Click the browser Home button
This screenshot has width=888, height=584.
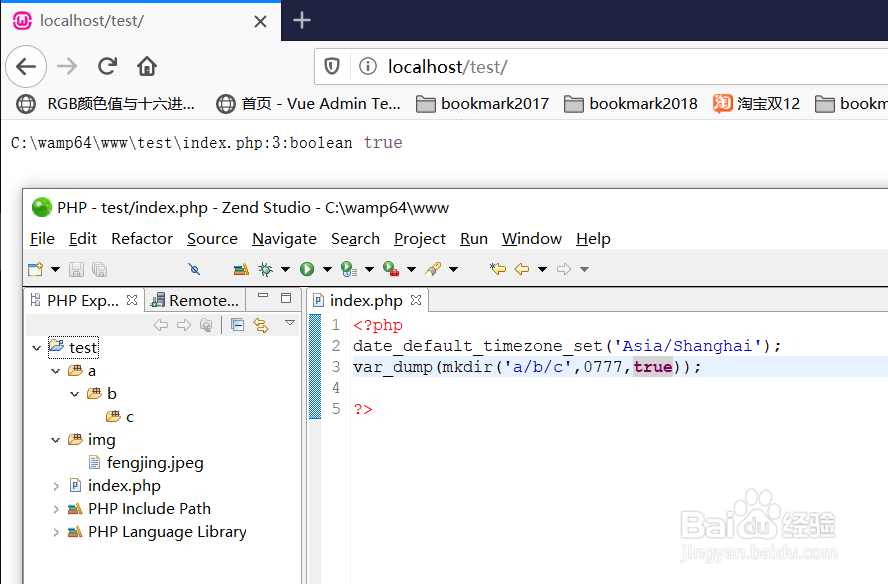click(147, 66)
